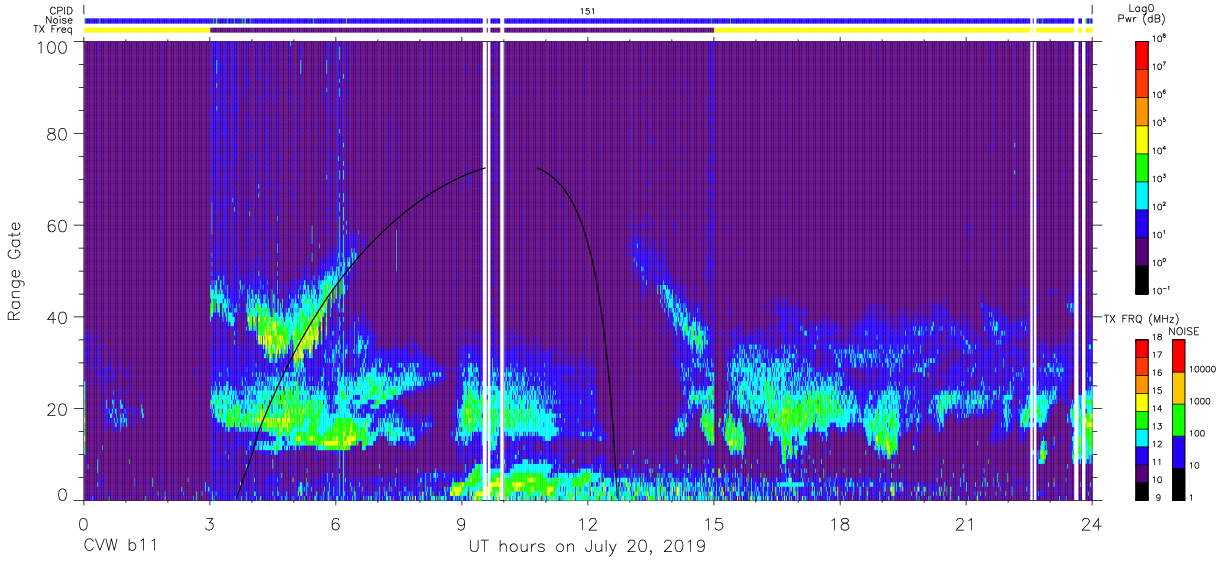
Task: Click the 24 tick label on the UT hours axis
Action: point(1092,524)
